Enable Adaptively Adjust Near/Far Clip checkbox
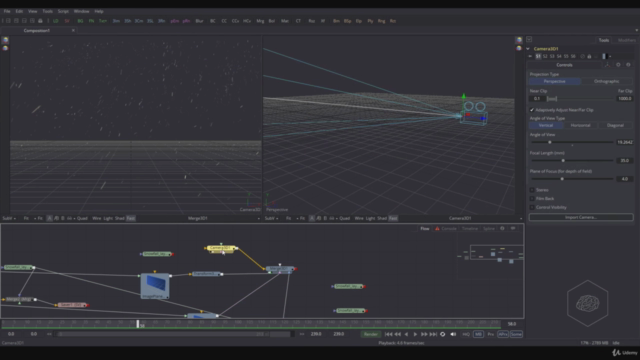The width and height of the screenshot is (640, 360). pos(532,110)
